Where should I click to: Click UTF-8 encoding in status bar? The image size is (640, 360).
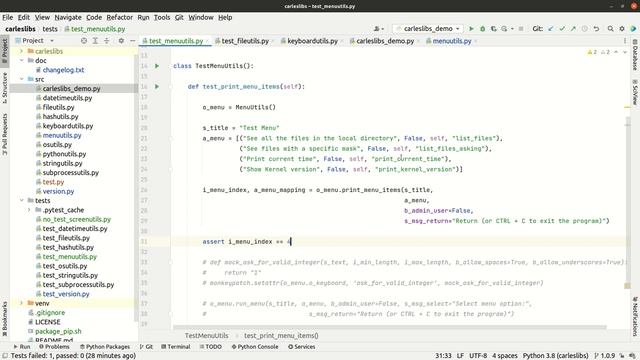click(478, 356)
